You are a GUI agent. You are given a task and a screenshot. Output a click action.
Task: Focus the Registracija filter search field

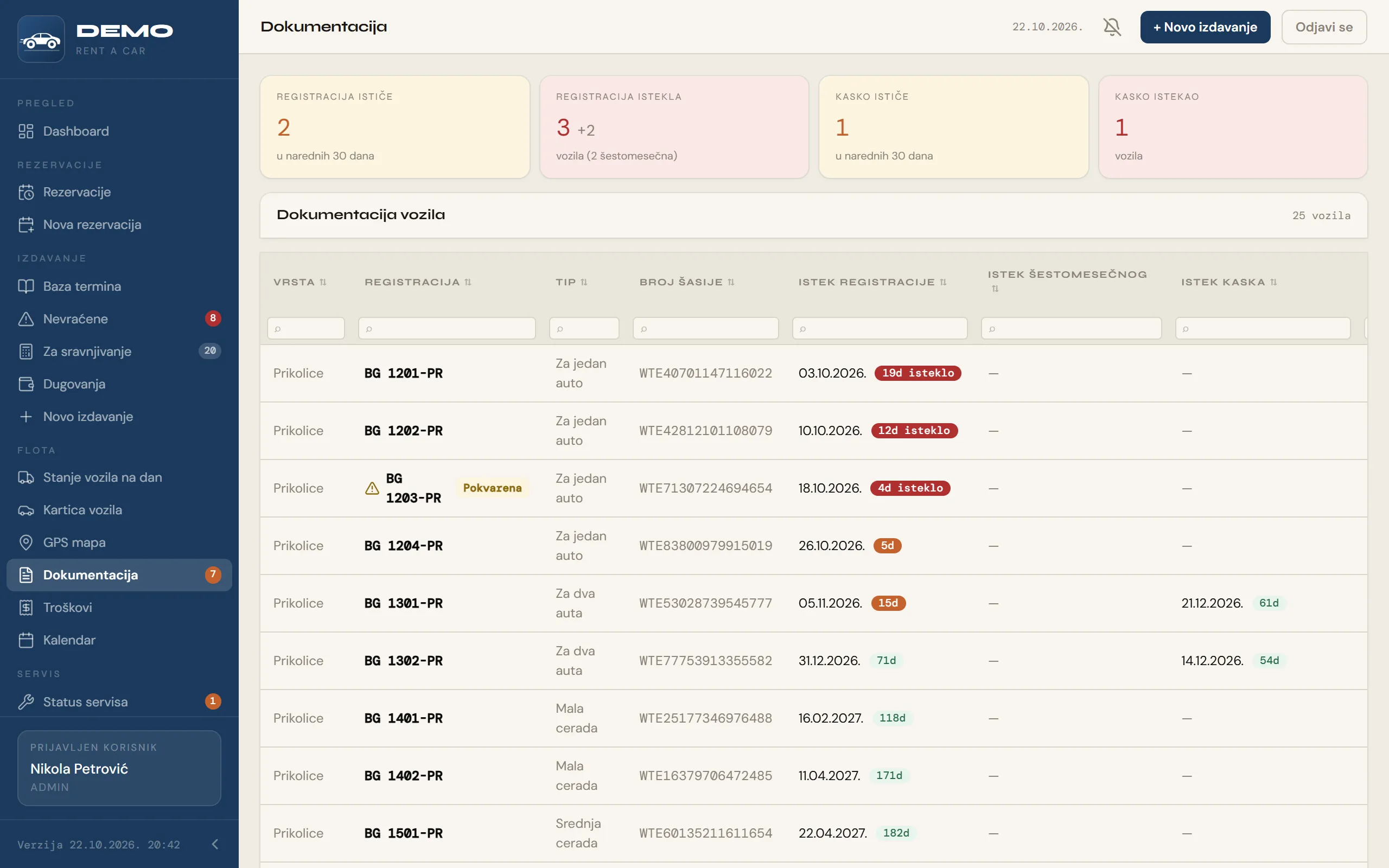click(x=447, y=328)
